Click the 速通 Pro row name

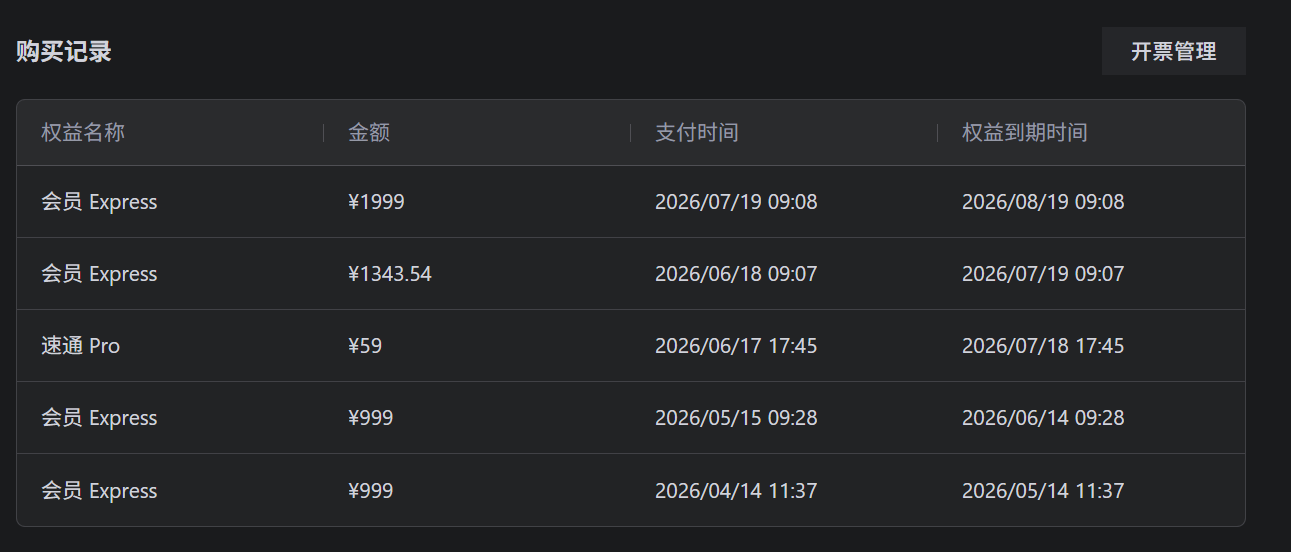(x=80, y=346)
